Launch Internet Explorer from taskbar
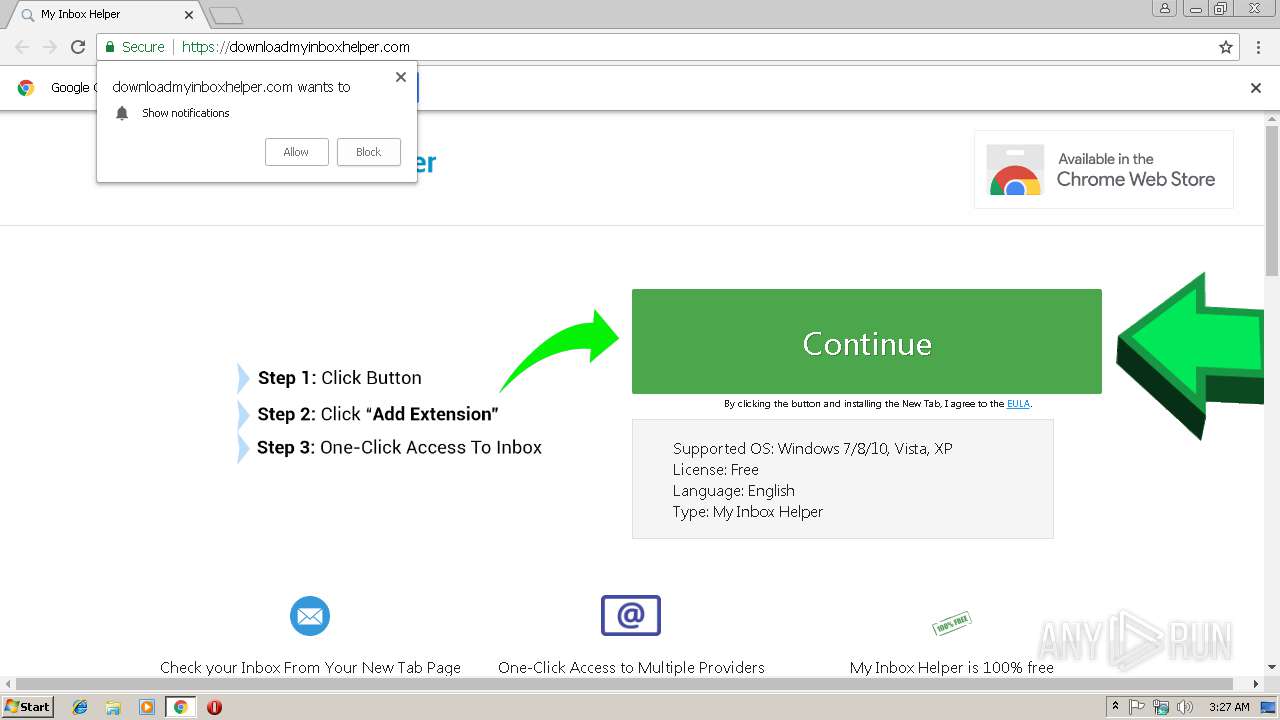1280x720 pixels. [x=81, y=707]
